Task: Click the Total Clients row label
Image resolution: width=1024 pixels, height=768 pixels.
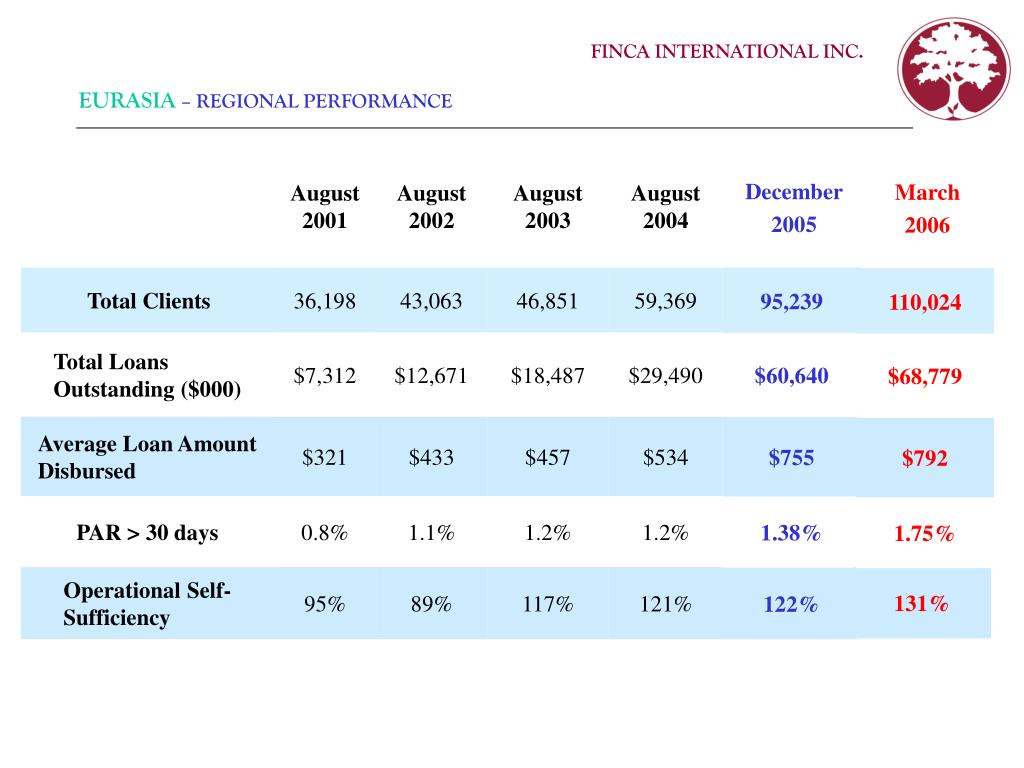Action: pyautogui.click(x=149, y=301)
